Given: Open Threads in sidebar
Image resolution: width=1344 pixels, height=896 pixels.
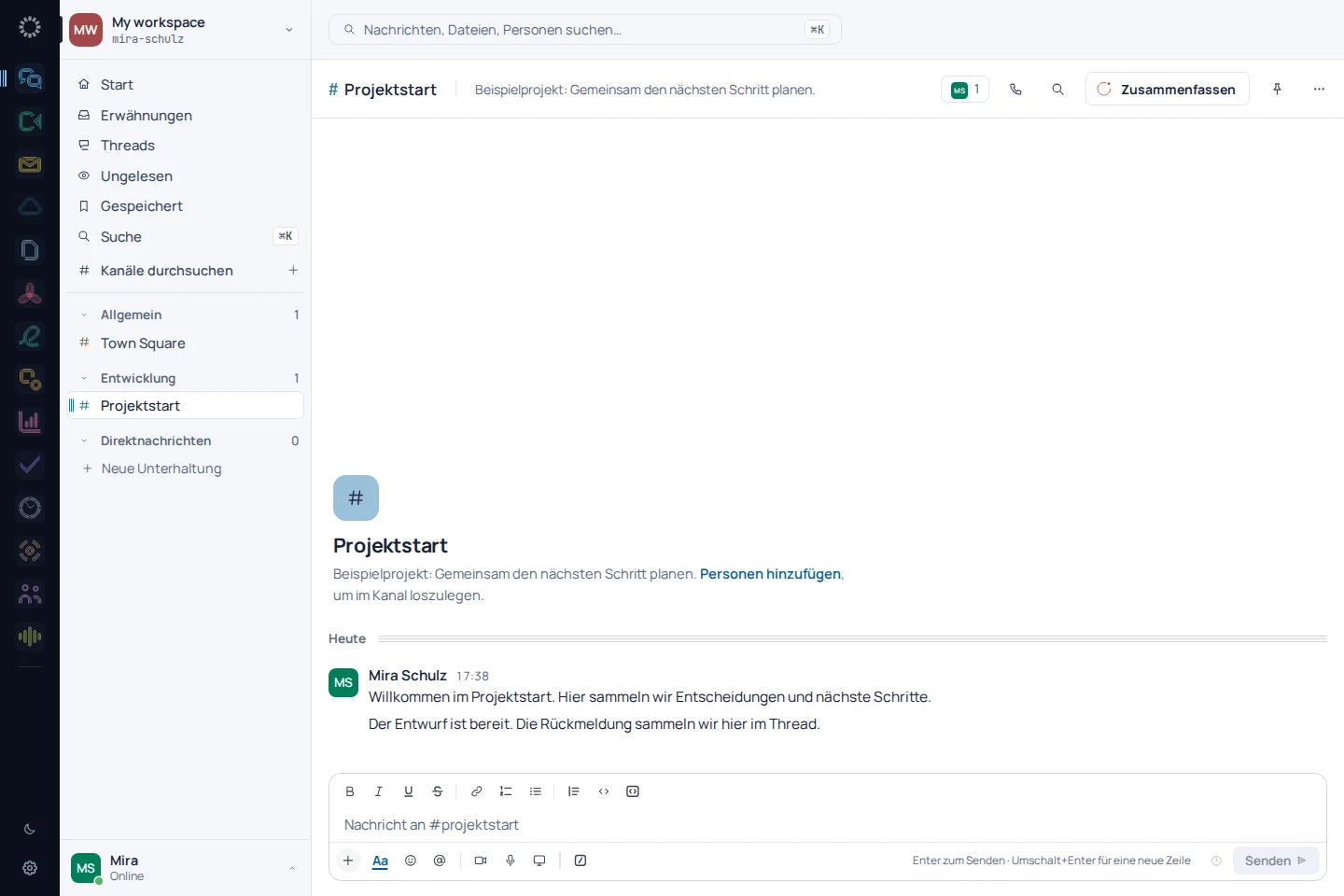Looking at the screenshot, I should [187, 146].
